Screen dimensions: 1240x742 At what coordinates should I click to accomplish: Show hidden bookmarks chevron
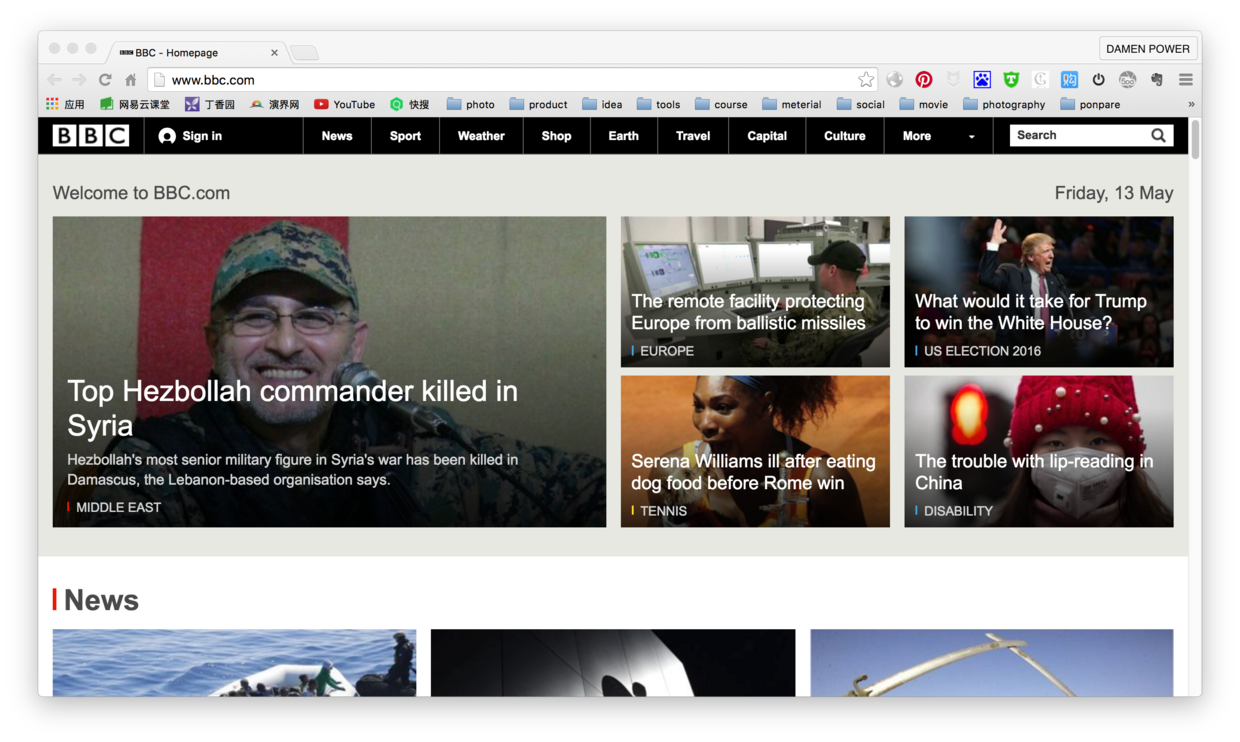point(1190,104)
